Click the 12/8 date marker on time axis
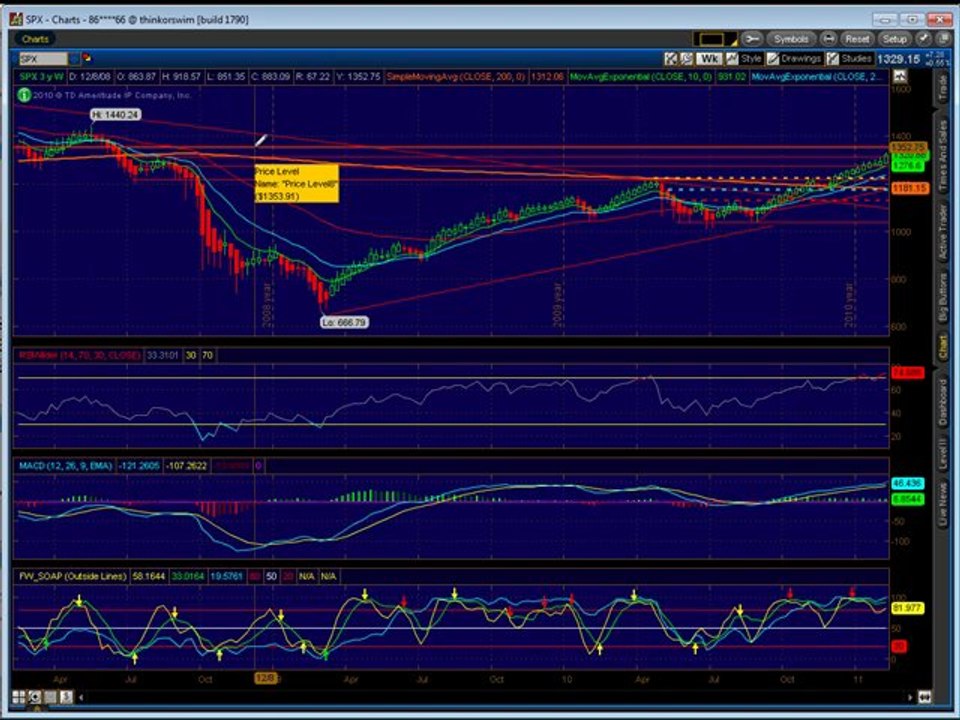This screenshot has width=960, height=720. pos(266,678)
